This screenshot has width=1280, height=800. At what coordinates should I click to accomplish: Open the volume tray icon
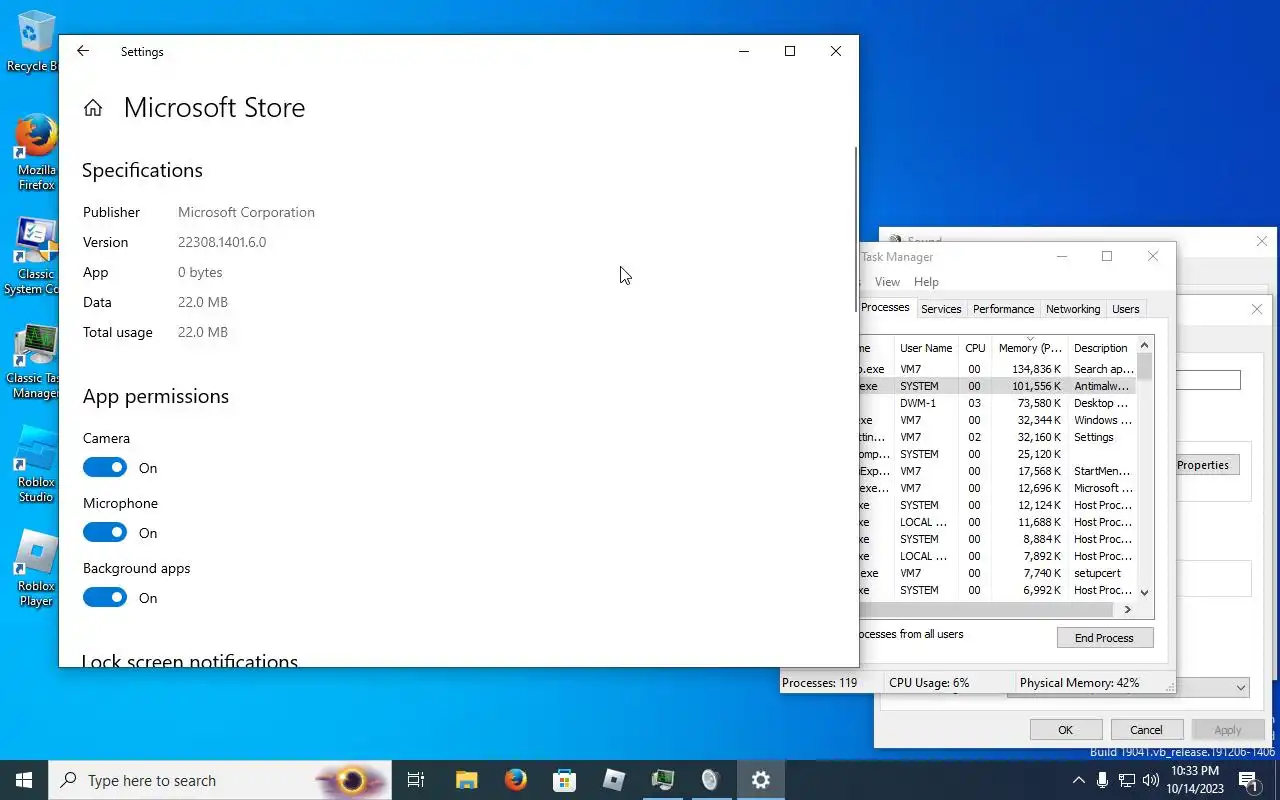1151,780
